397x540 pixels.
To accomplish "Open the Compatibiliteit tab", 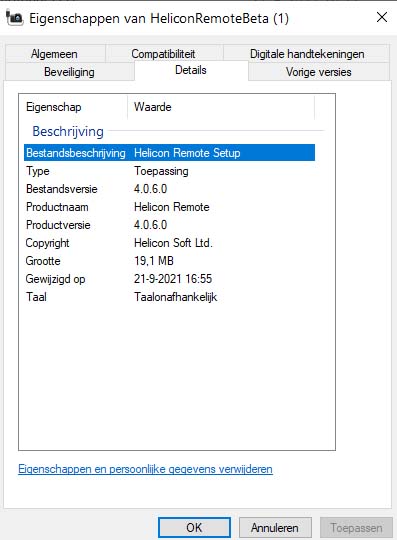I will [164, 54].
